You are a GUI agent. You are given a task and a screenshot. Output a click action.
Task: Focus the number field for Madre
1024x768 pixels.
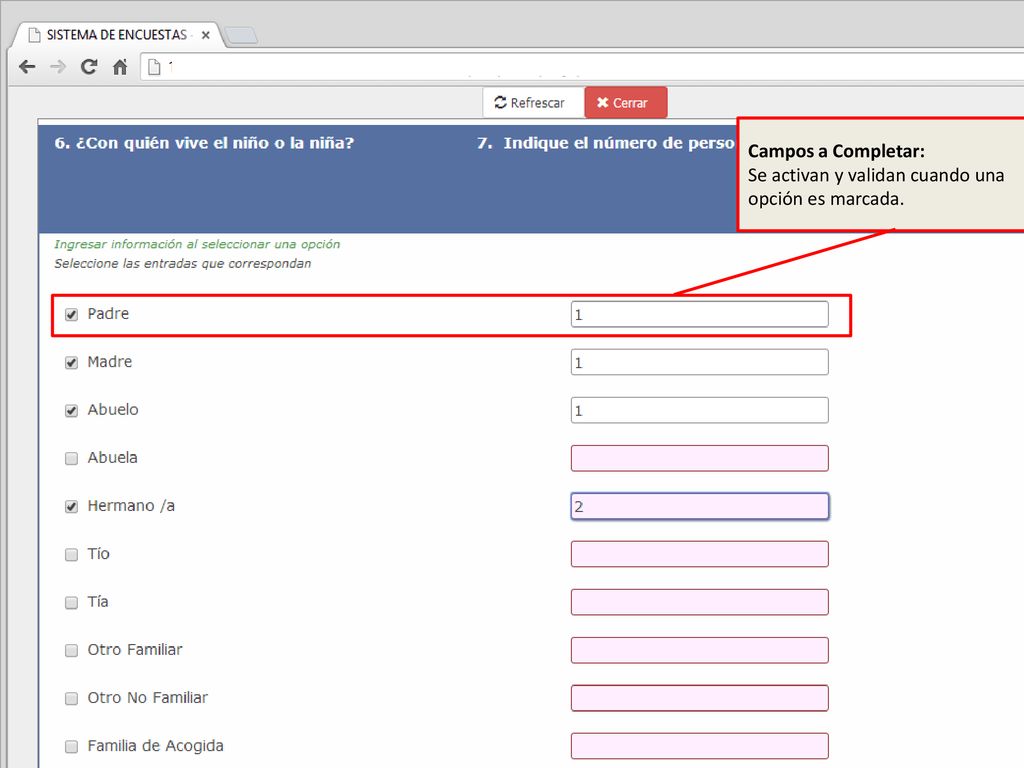[699, 362]
